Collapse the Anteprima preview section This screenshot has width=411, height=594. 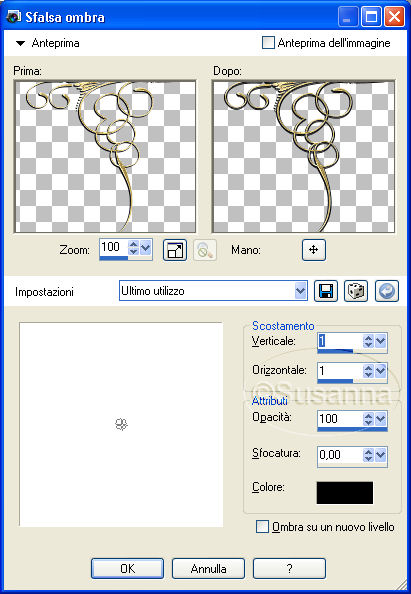20,43
